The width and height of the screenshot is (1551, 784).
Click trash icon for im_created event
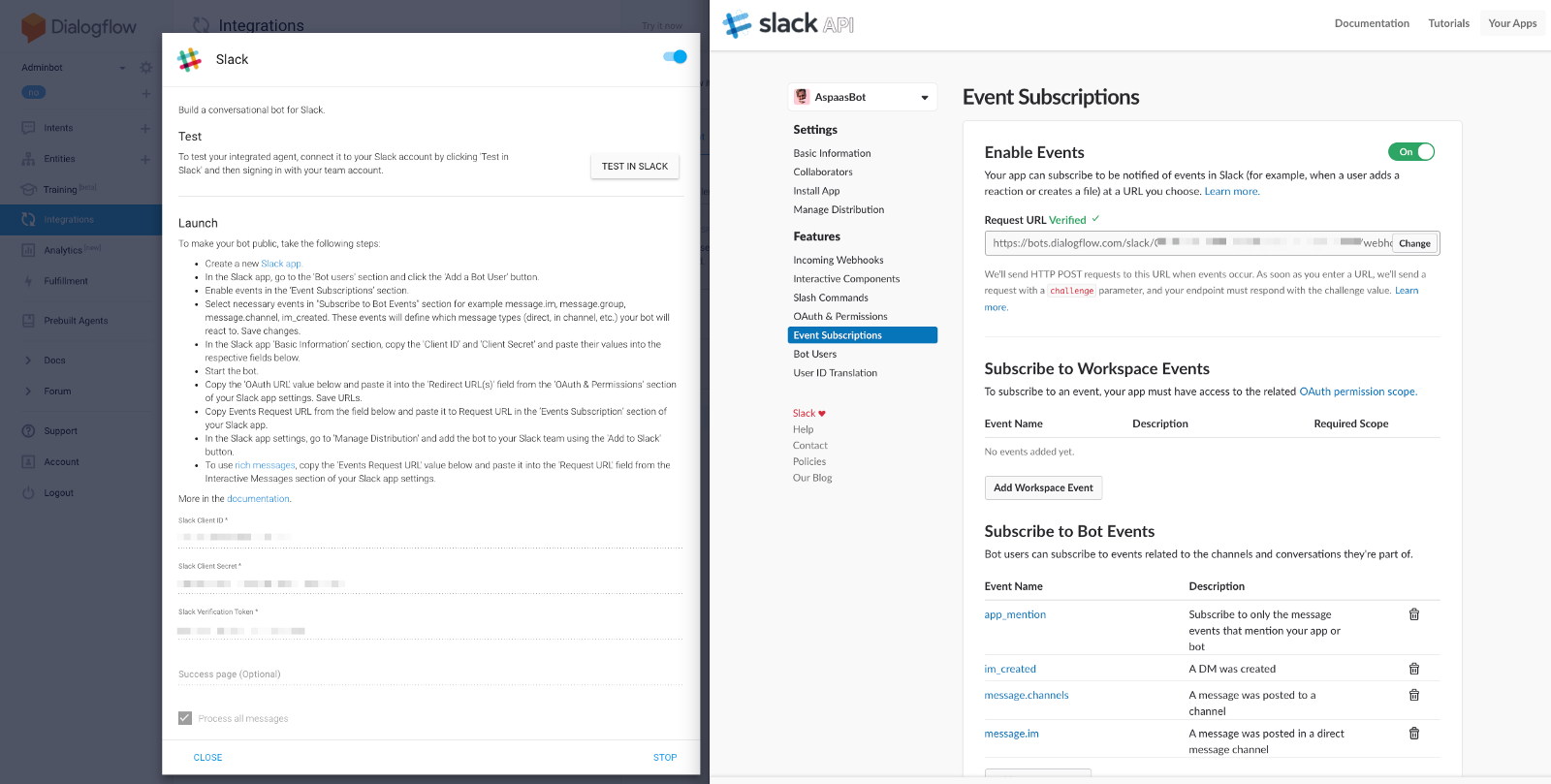[1414, 669]
